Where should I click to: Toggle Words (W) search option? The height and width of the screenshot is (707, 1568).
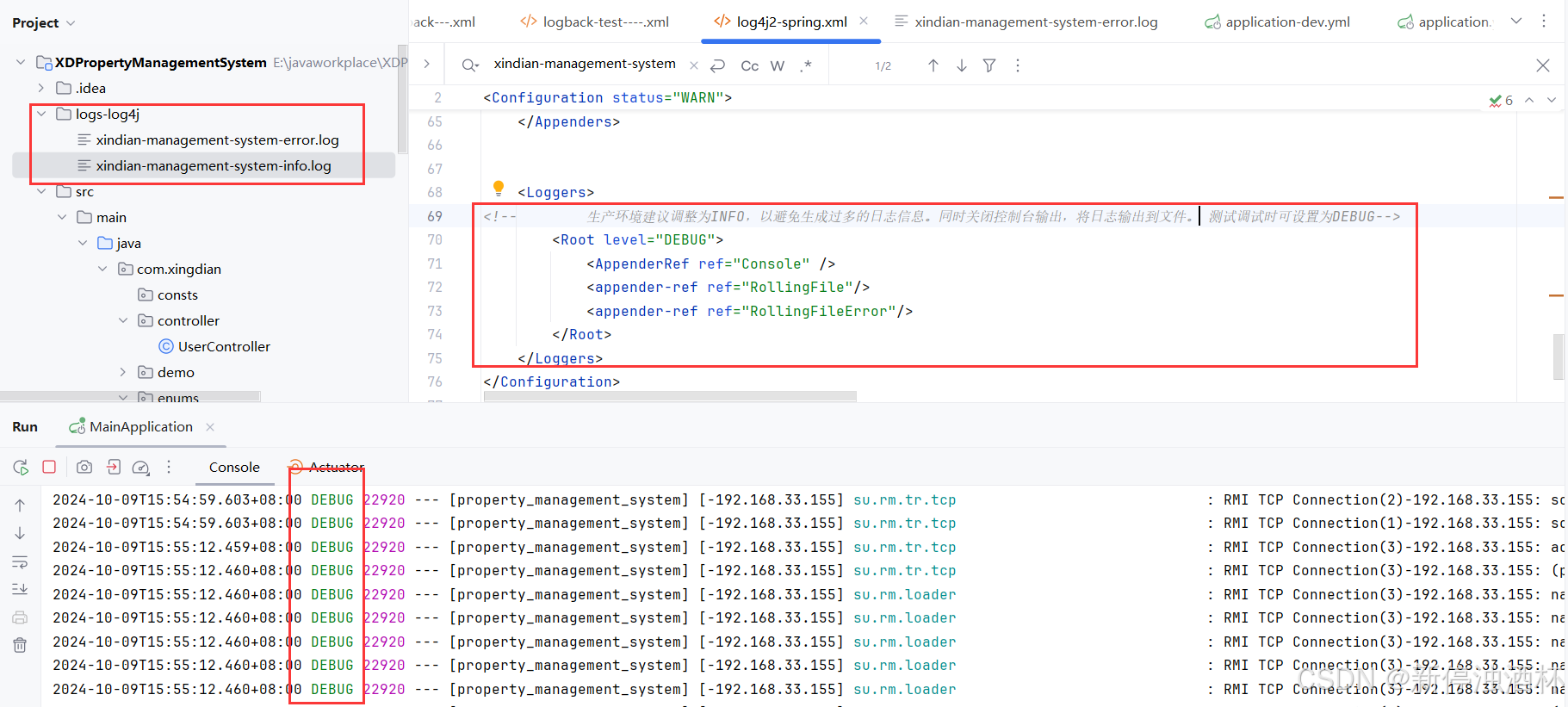(778, 65)
